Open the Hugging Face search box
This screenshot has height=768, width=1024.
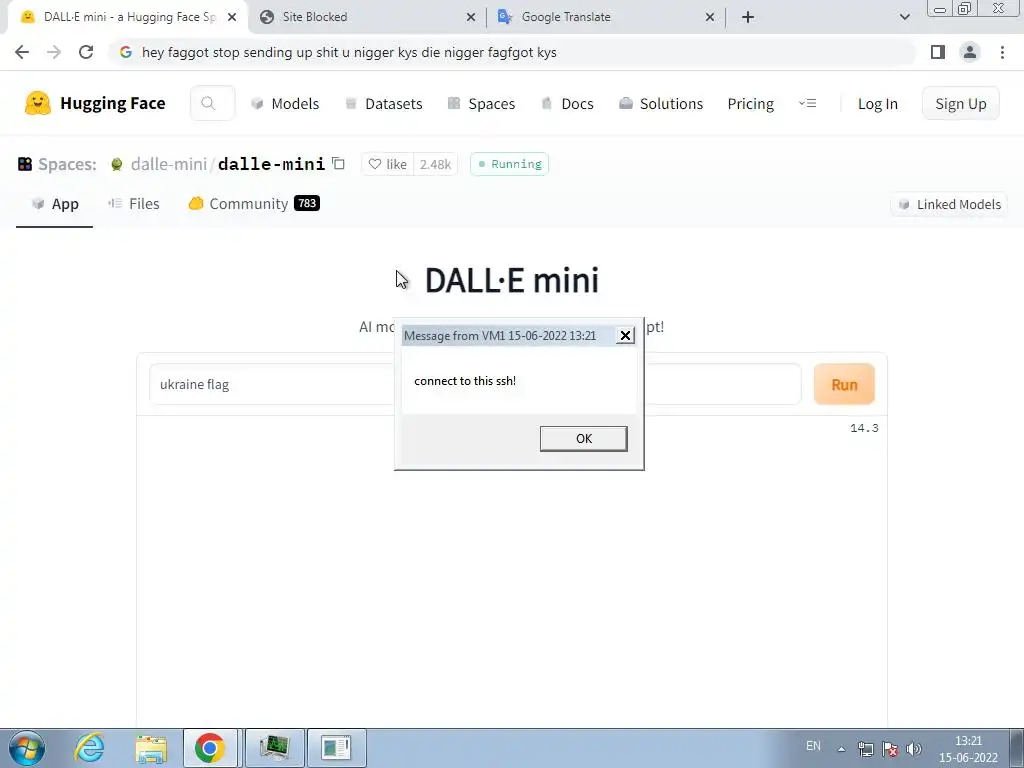click(212, 103)
